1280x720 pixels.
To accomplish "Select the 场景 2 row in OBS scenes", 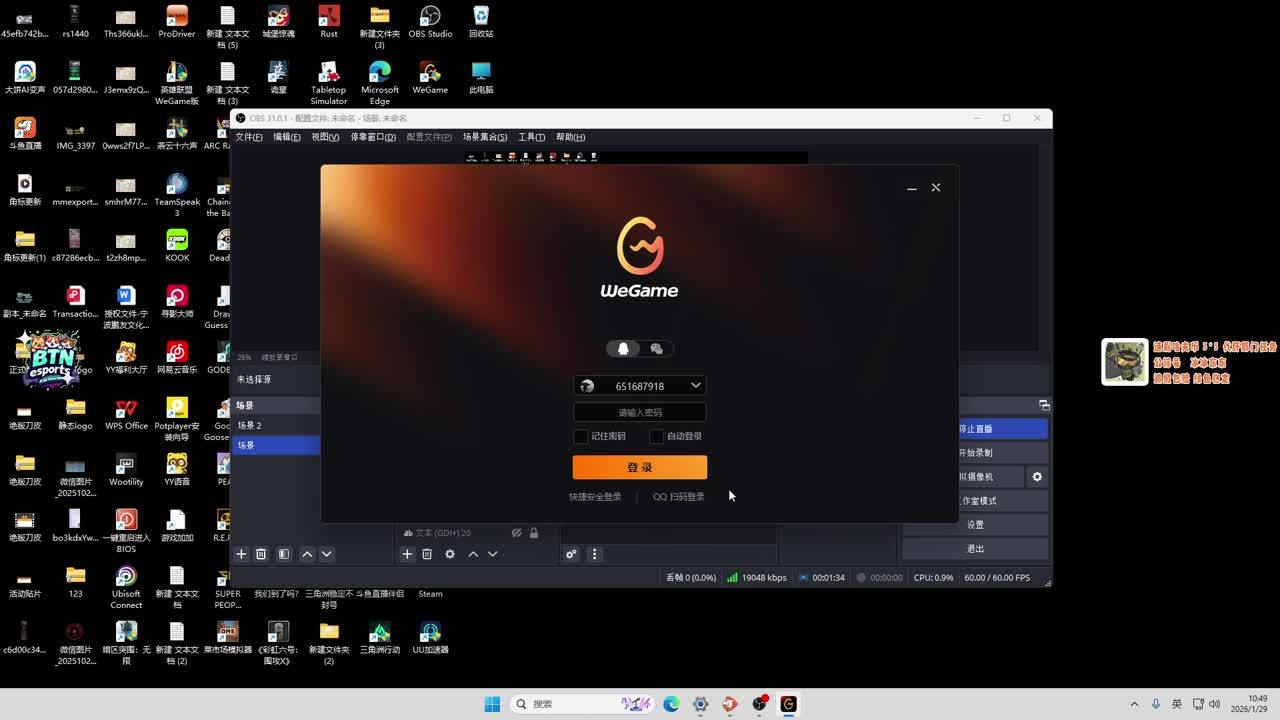I will pos(276,425).
